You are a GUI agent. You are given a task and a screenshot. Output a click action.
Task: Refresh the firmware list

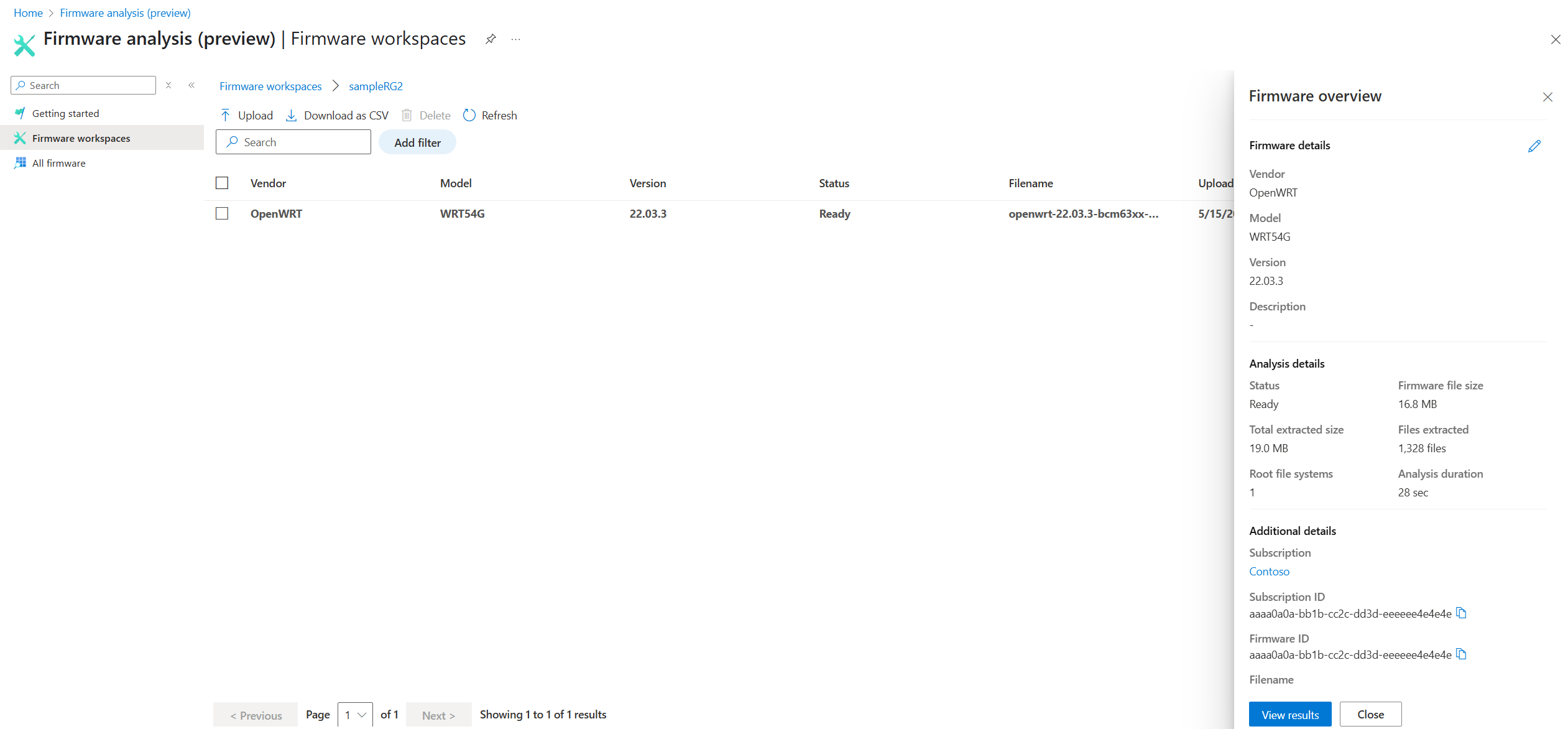tap(491, 116)
